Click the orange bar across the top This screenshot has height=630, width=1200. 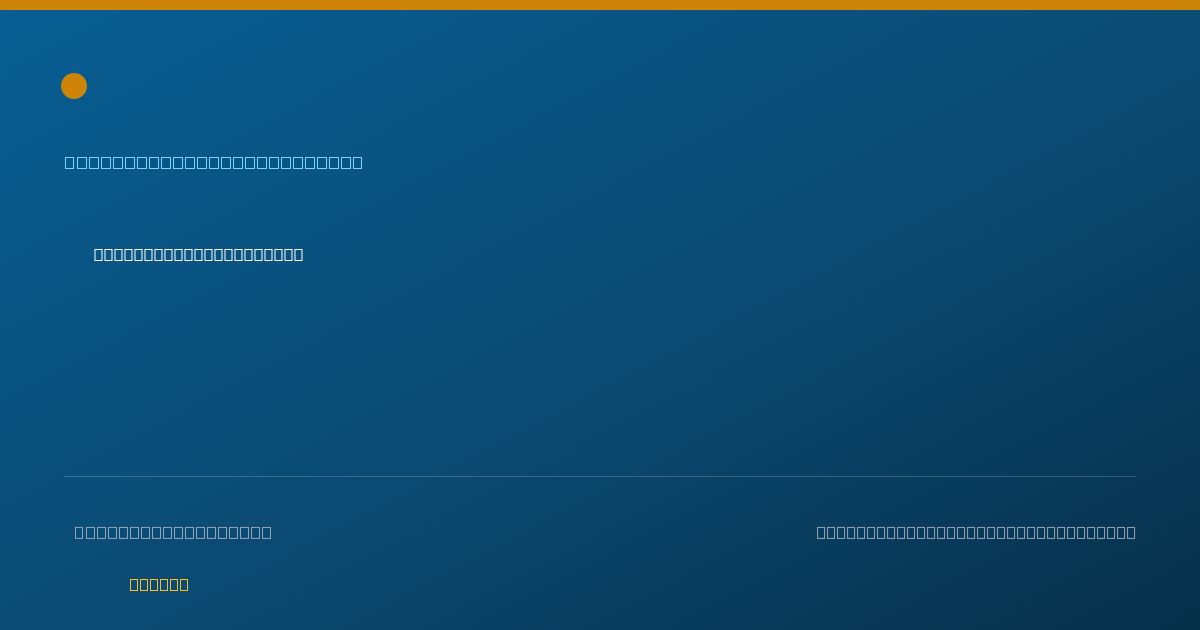tap(600, 5)
